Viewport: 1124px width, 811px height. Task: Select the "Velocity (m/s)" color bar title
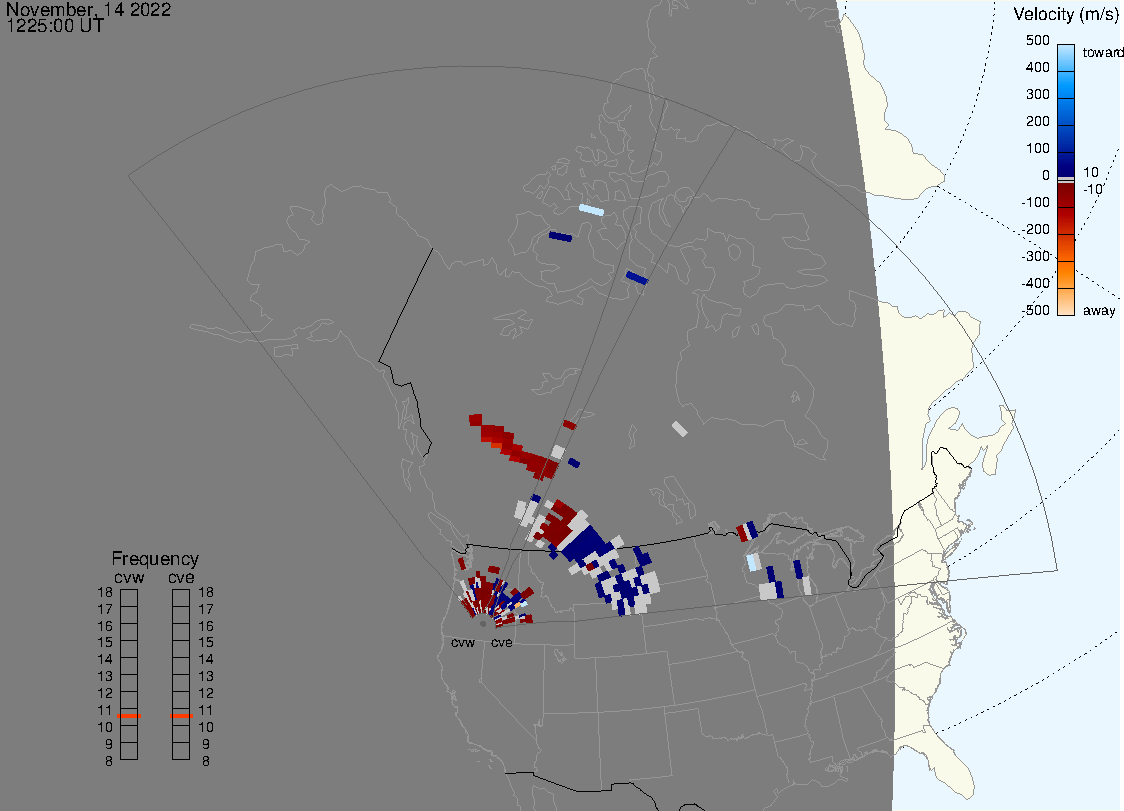point(1065,14)
